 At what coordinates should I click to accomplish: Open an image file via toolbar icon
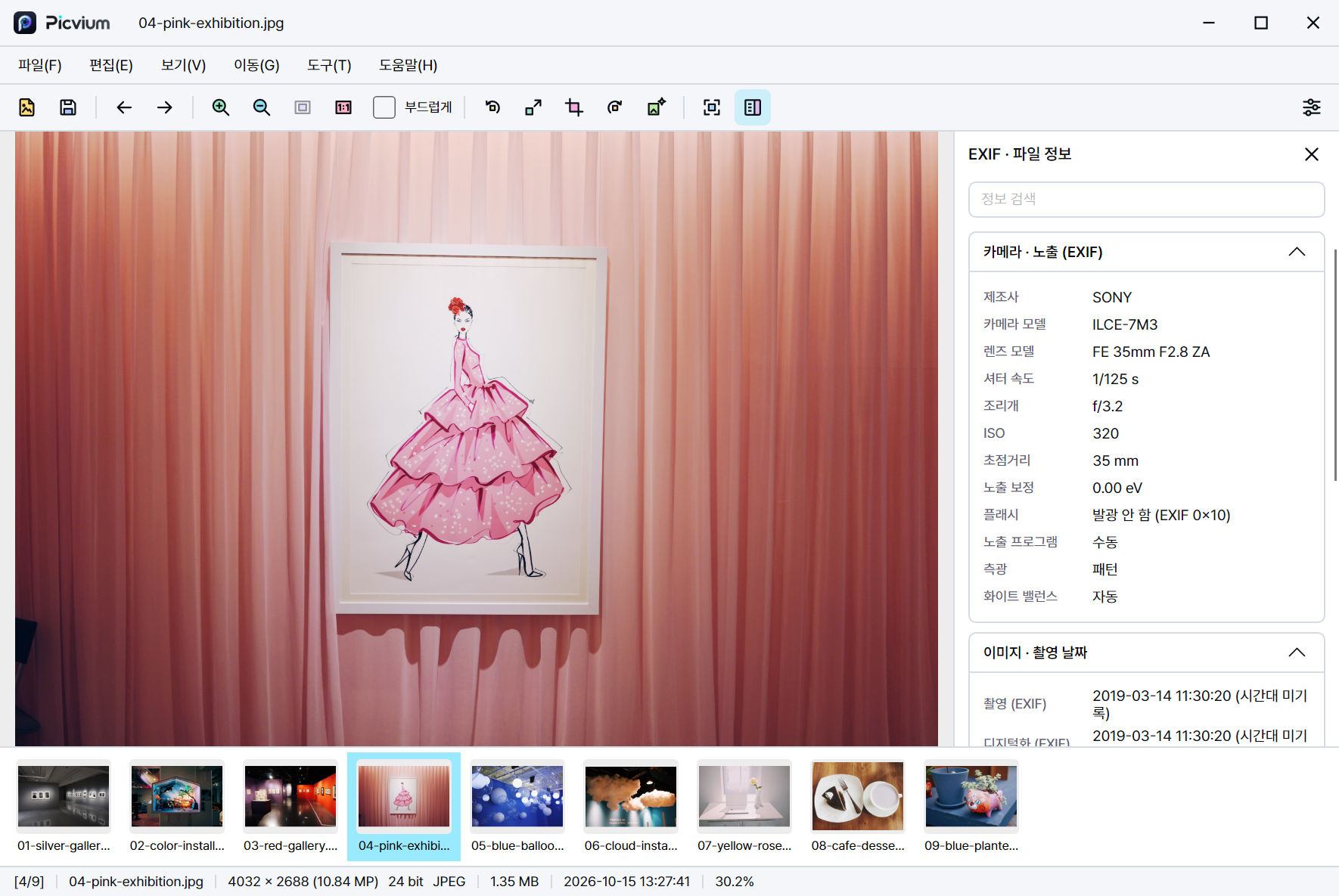click(x=27, y=107)
